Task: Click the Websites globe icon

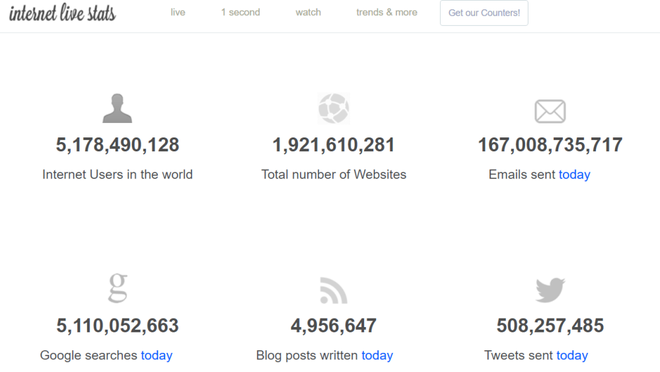Action: [x=334, y=109]
